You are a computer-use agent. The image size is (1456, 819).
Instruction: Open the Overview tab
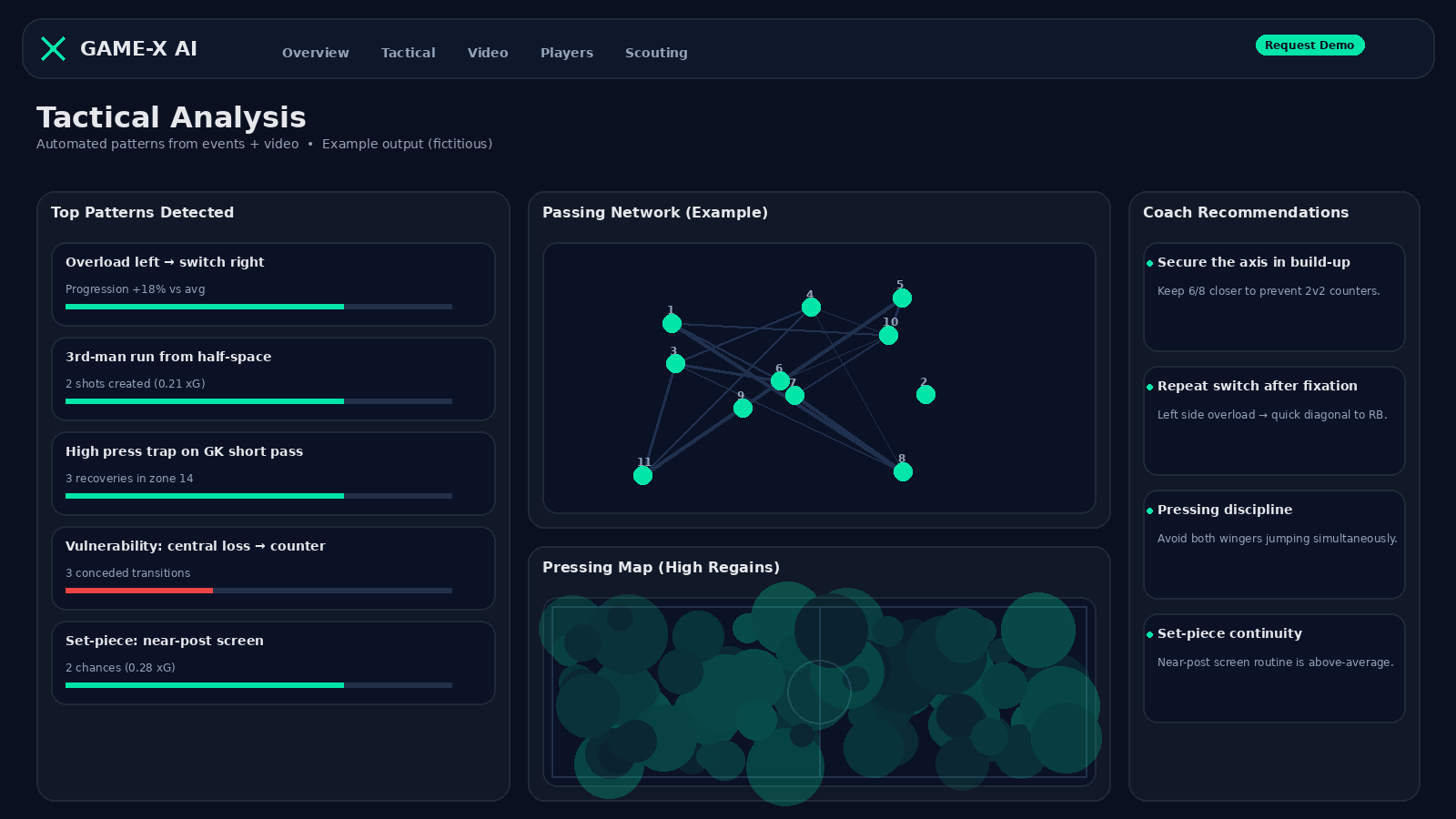click(315, 53)
